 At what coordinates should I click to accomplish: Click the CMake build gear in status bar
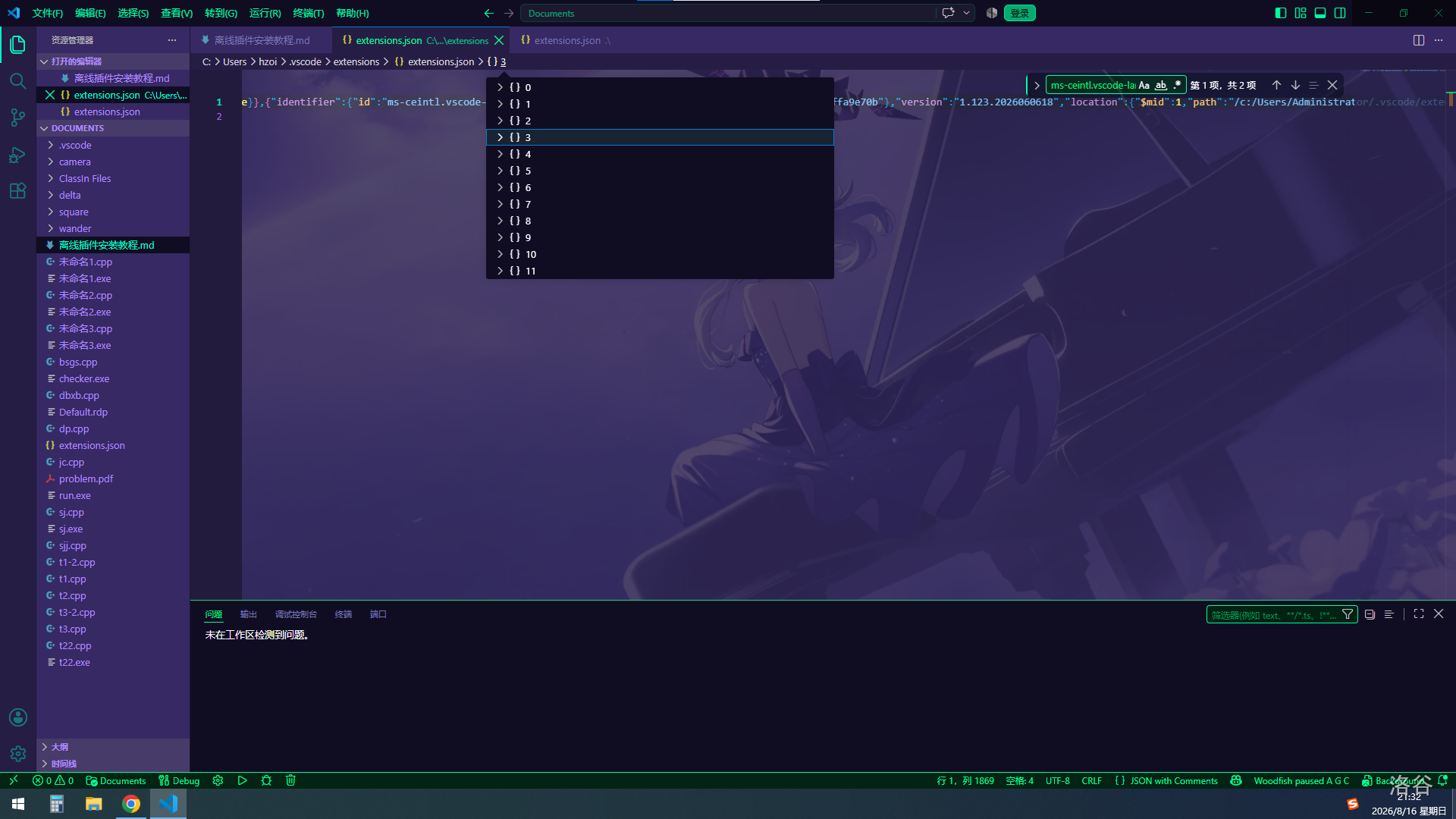click(x=218, y=780)
